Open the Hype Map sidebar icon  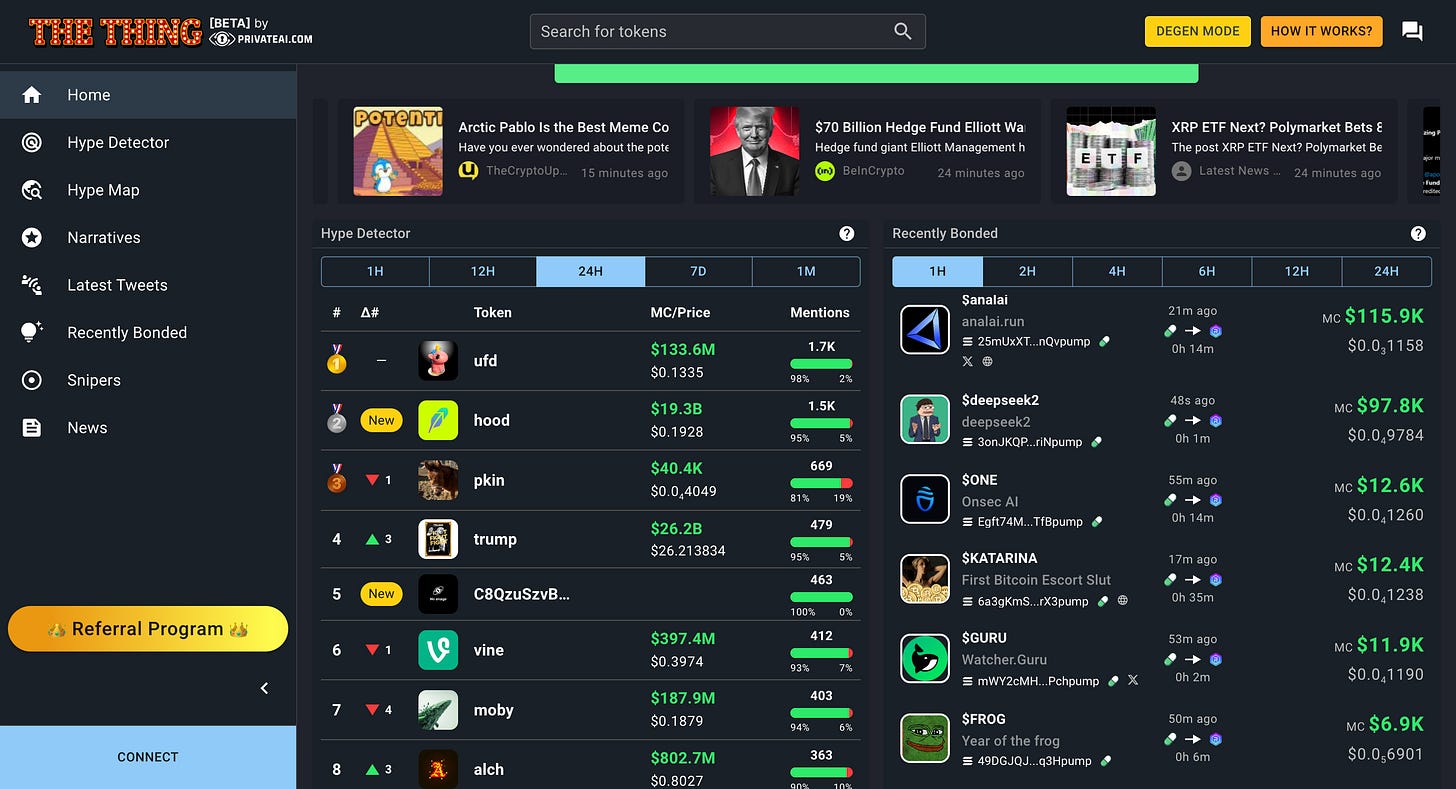point(32,190)
